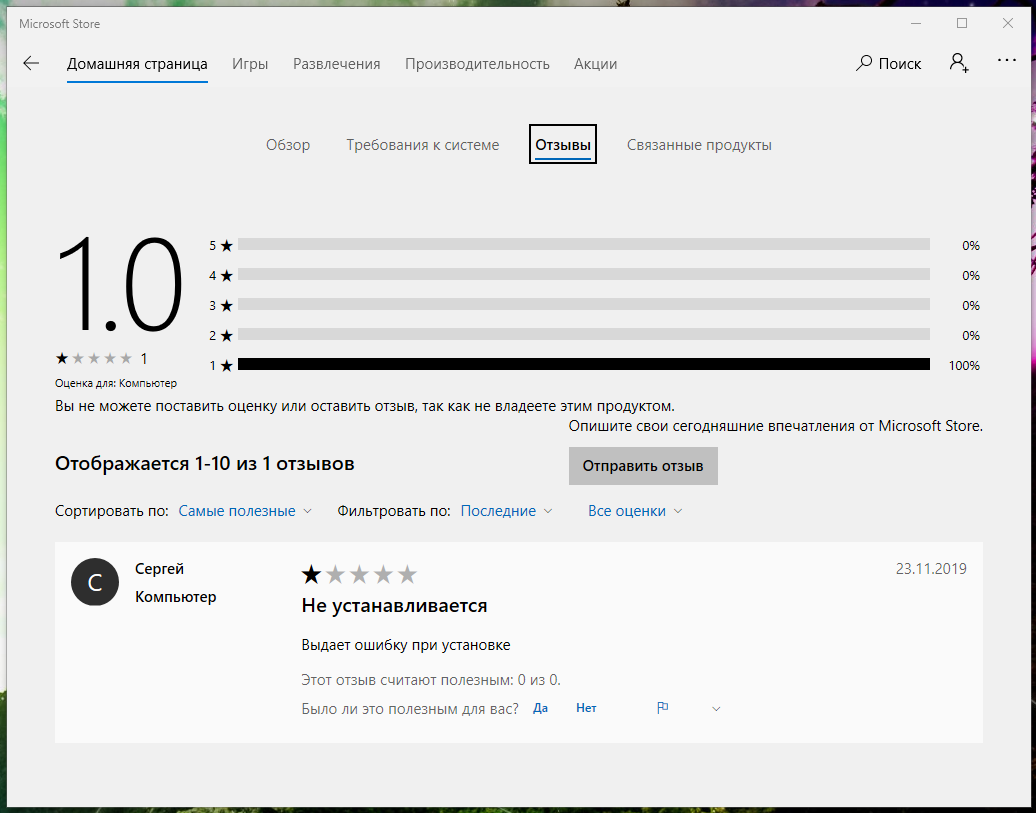Open the 'Все оценки' rating filter
The width and height of the screenshot is (1036, 813).
(x=635, y=511)
